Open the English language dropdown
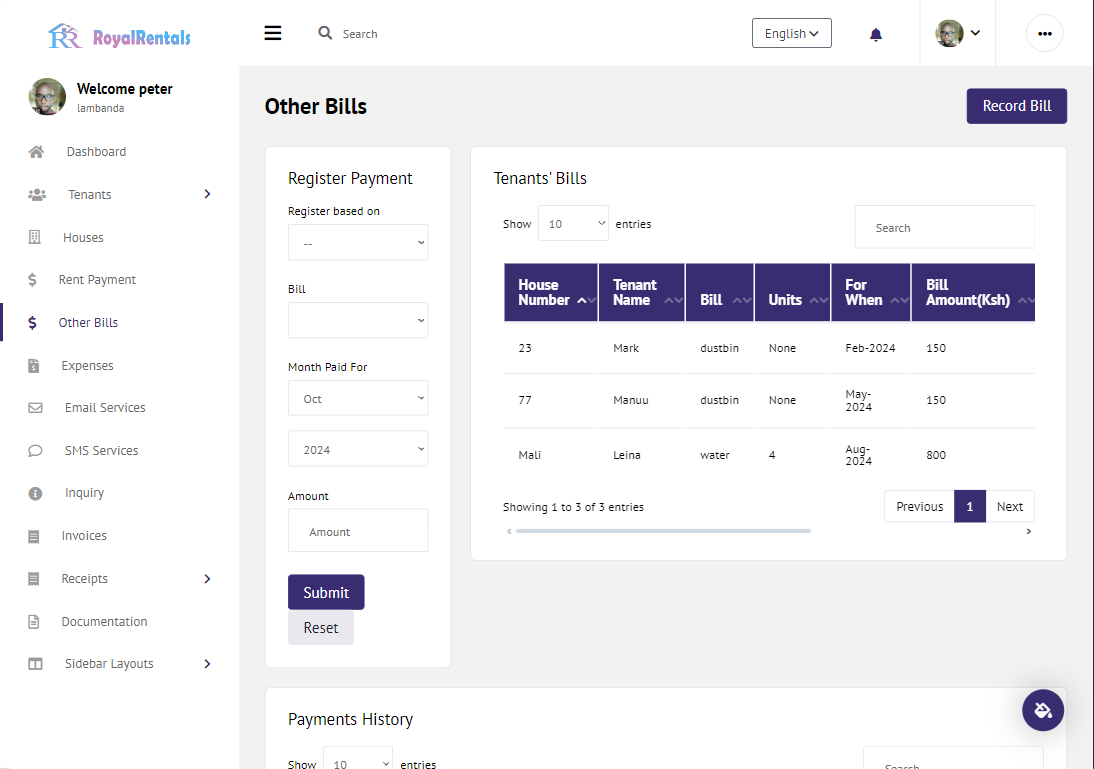The height and width of the screenshot is (769, 1094). (792, 33)
